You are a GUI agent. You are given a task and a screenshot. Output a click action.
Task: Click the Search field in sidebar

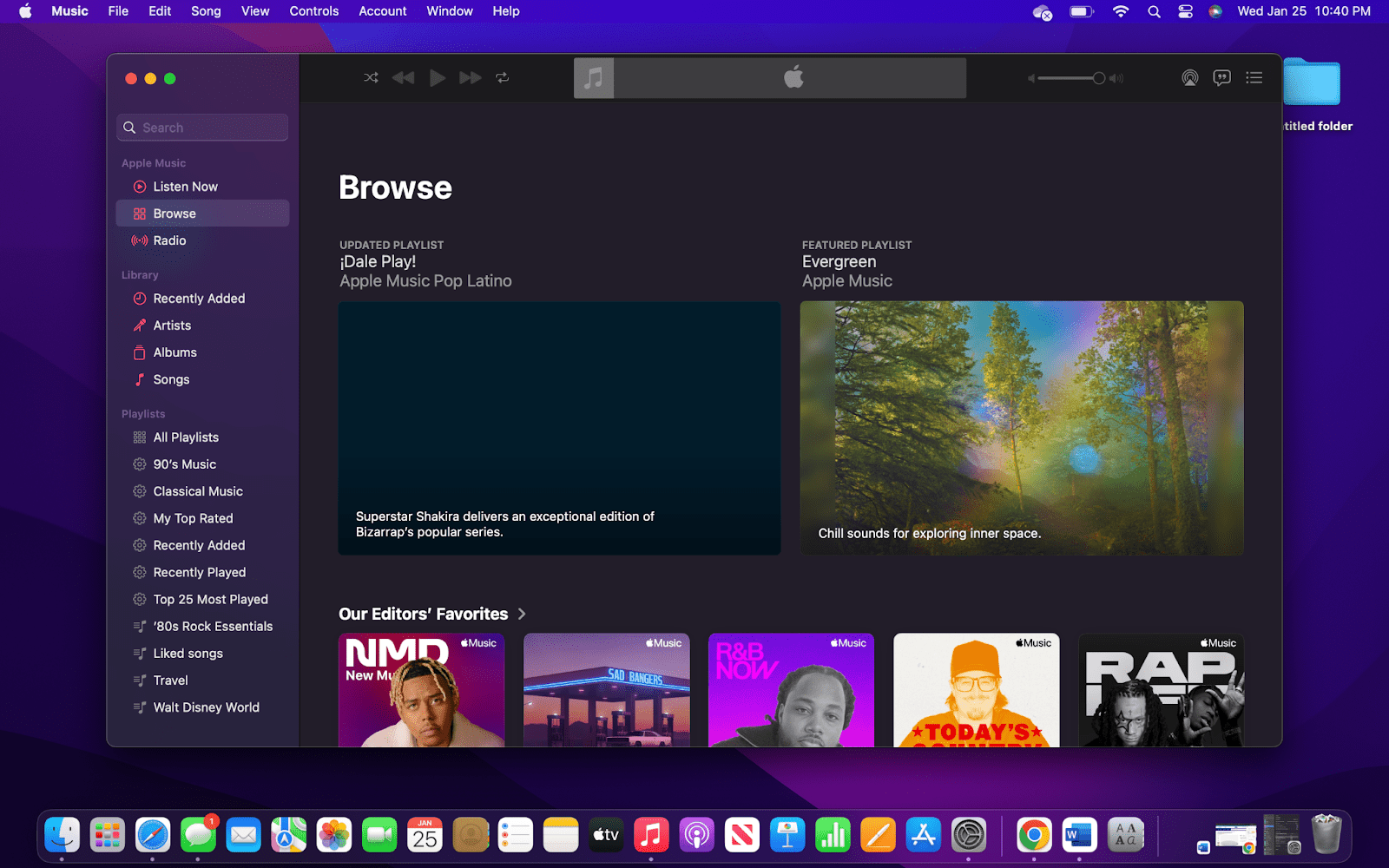(202, 128)
